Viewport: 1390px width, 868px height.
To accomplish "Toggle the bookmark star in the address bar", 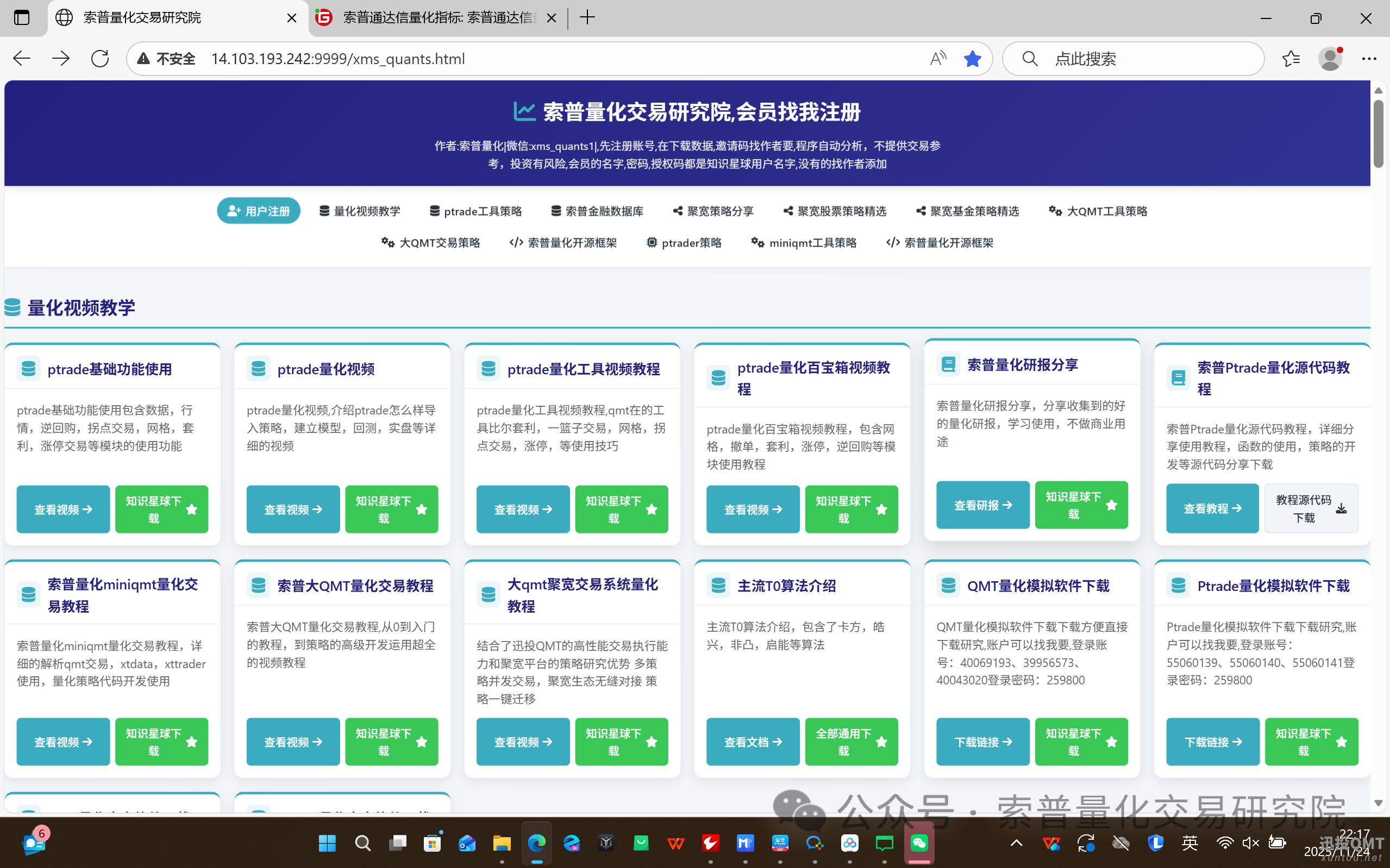I will click(x=973, y=58).
